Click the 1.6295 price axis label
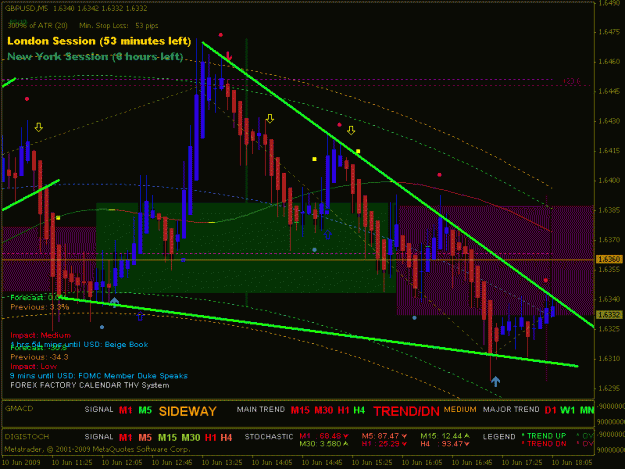This screenshot has width=625, height=469. (x=609, y=388)
